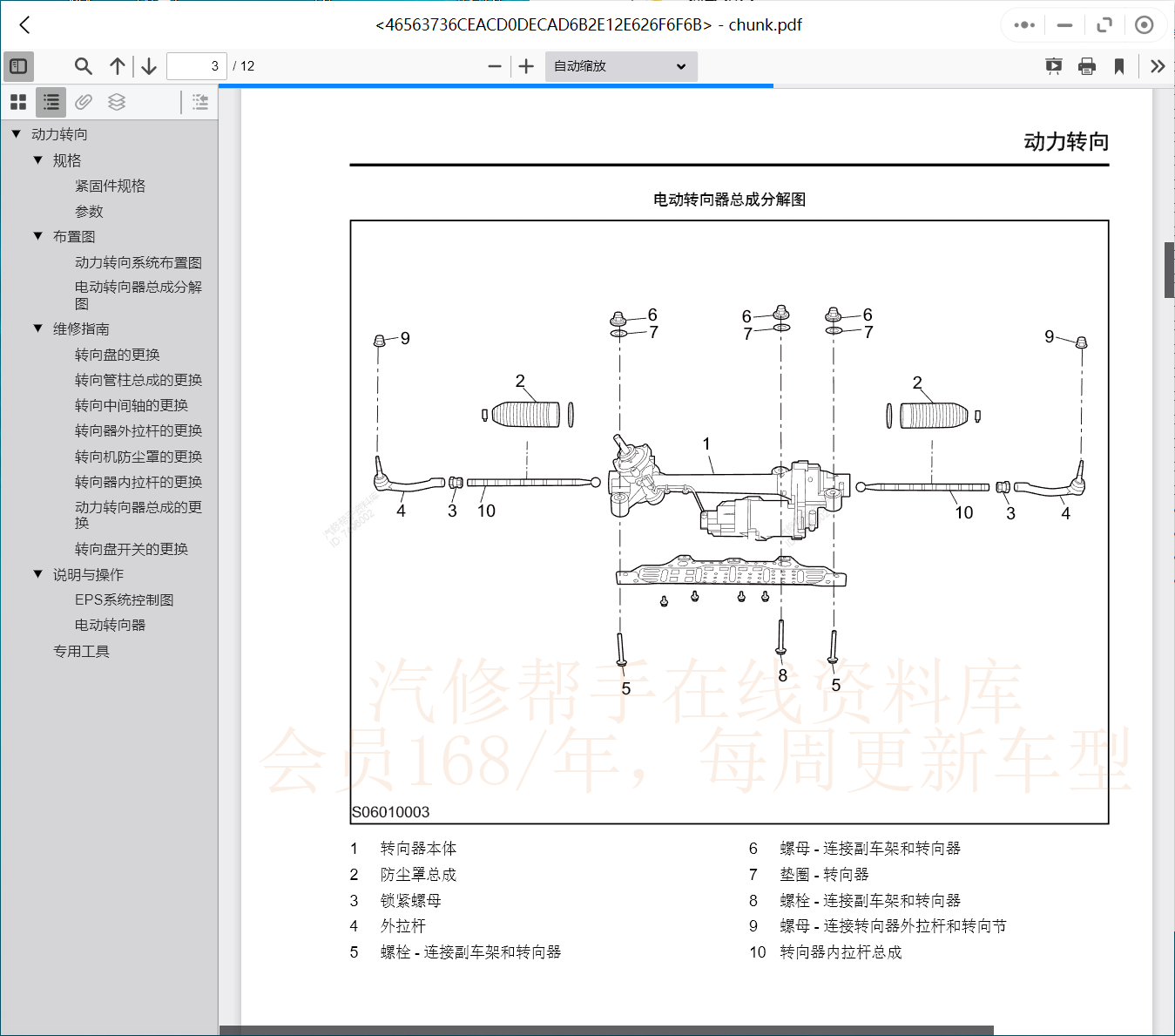Open the search within document tool
The image size is (1175, 1036).
[x=84, y=65]
